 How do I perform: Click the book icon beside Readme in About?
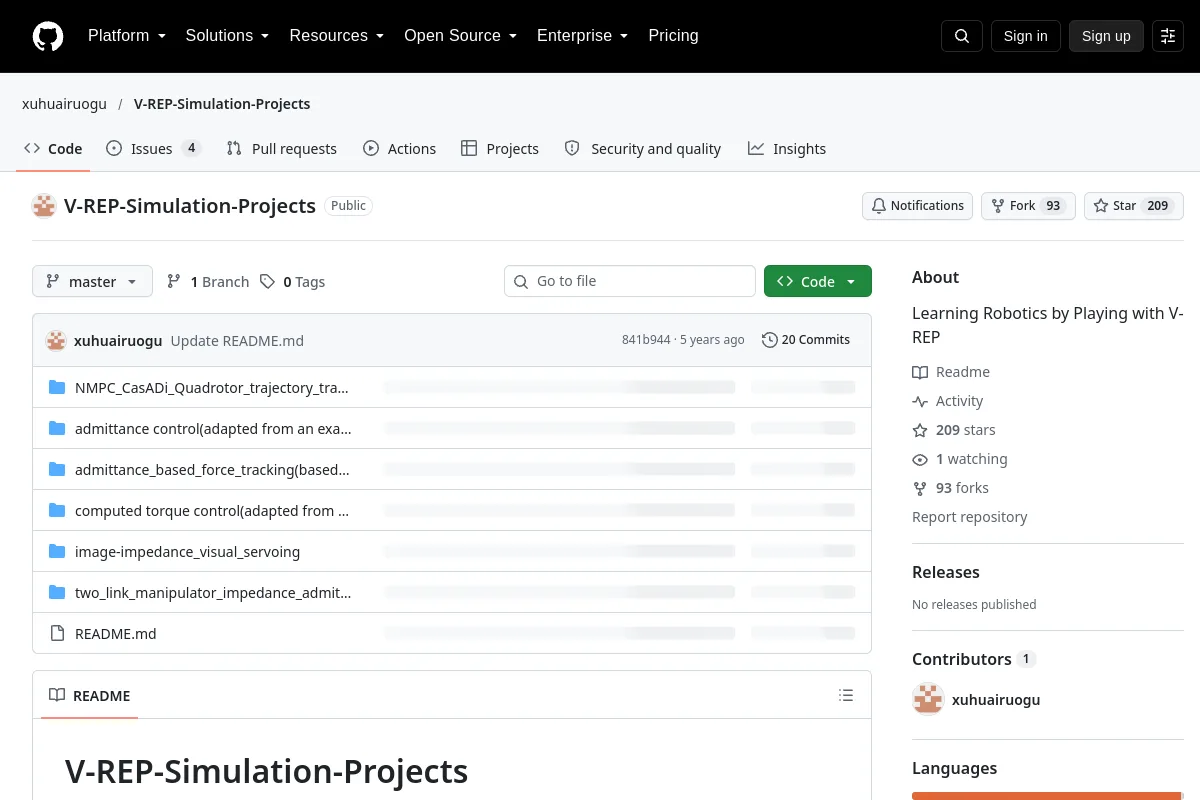pyautogui.click(x=920, y=372)
